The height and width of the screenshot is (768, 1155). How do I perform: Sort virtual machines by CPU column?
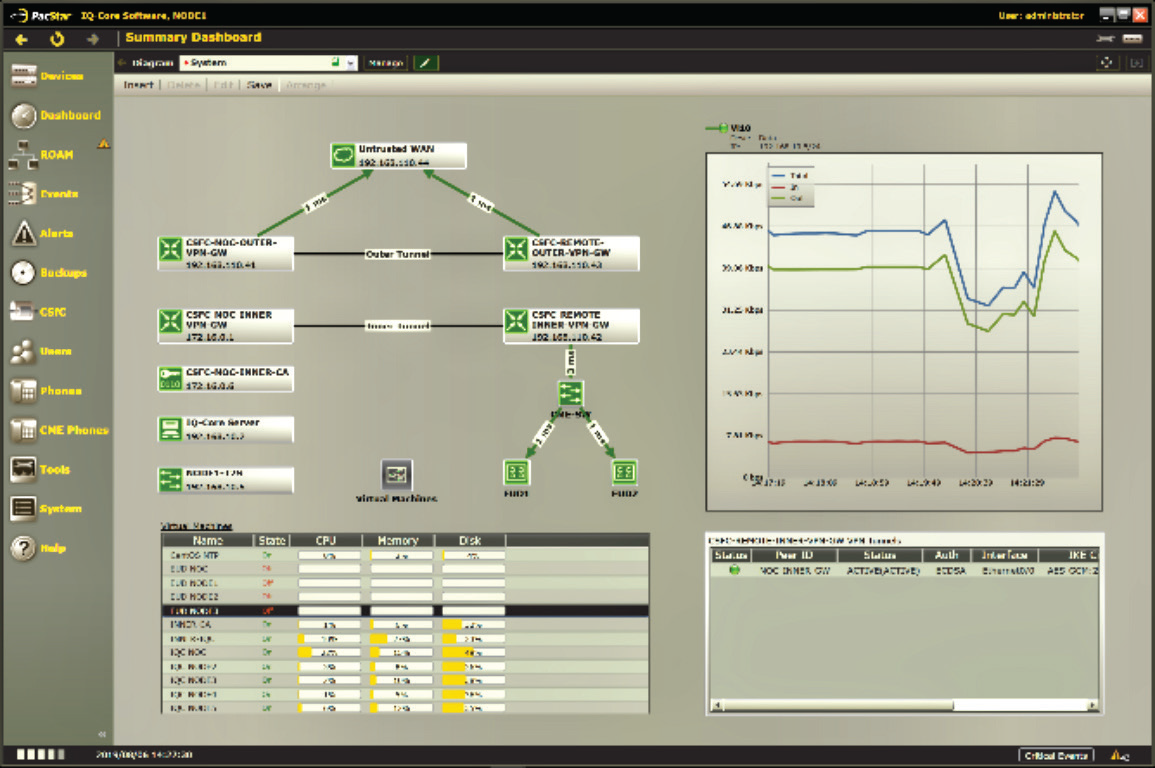pos(326,540)
